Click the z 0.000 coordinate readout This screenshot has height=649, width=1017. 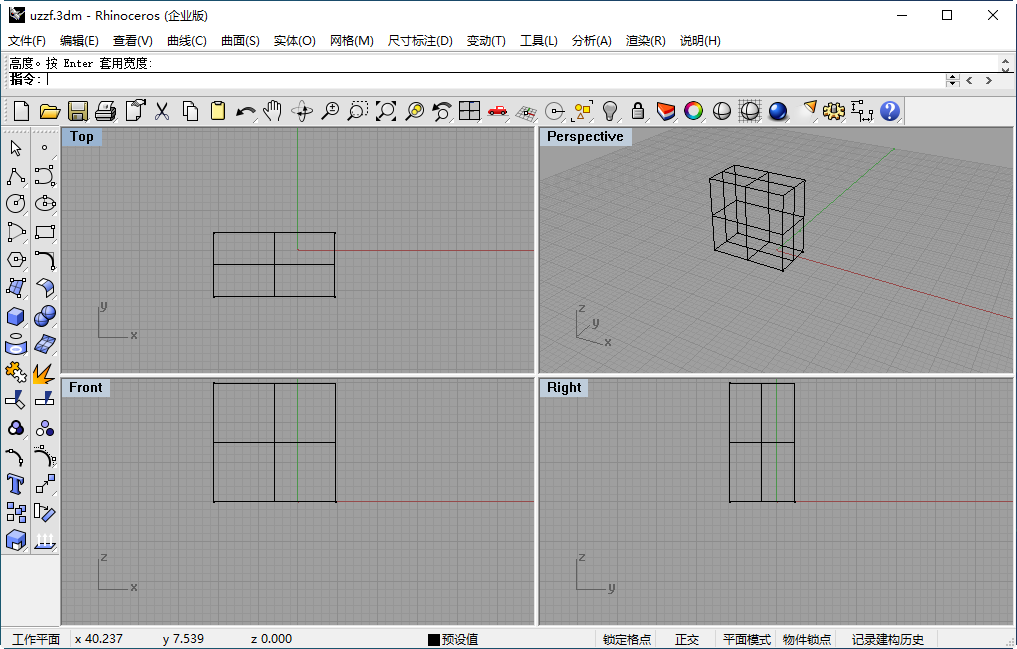(271, 639)
